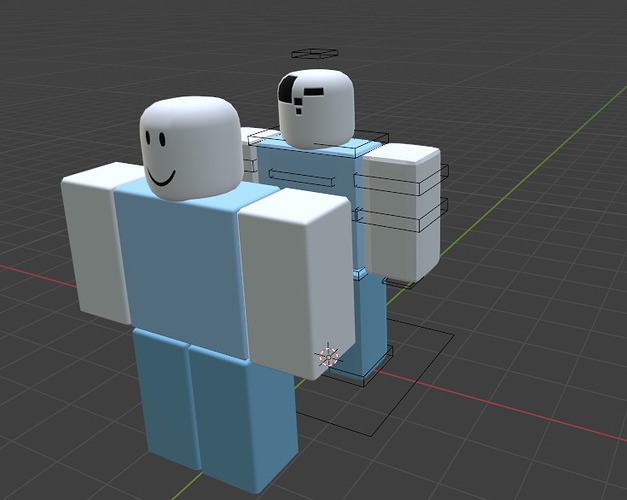Viewport: 627px width, 500px height.
Task: Select the back character's white arm with wireframe boxes
Action: click(402, 212)
